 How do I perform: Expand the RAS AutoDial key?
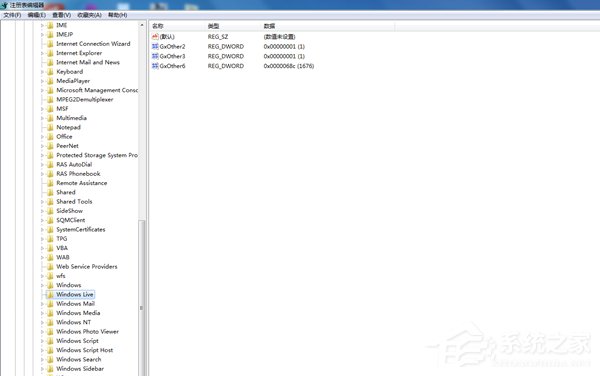pos(42,164)
